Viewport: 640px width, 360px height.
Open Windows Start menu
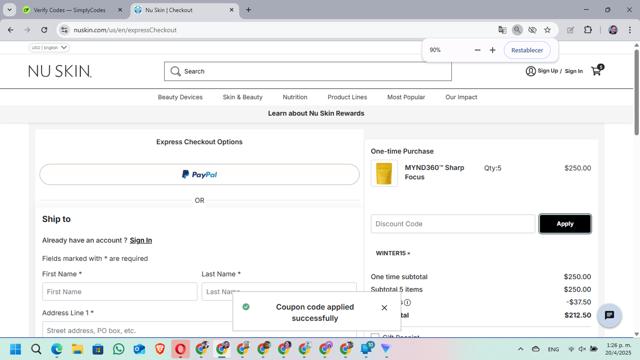16,349
